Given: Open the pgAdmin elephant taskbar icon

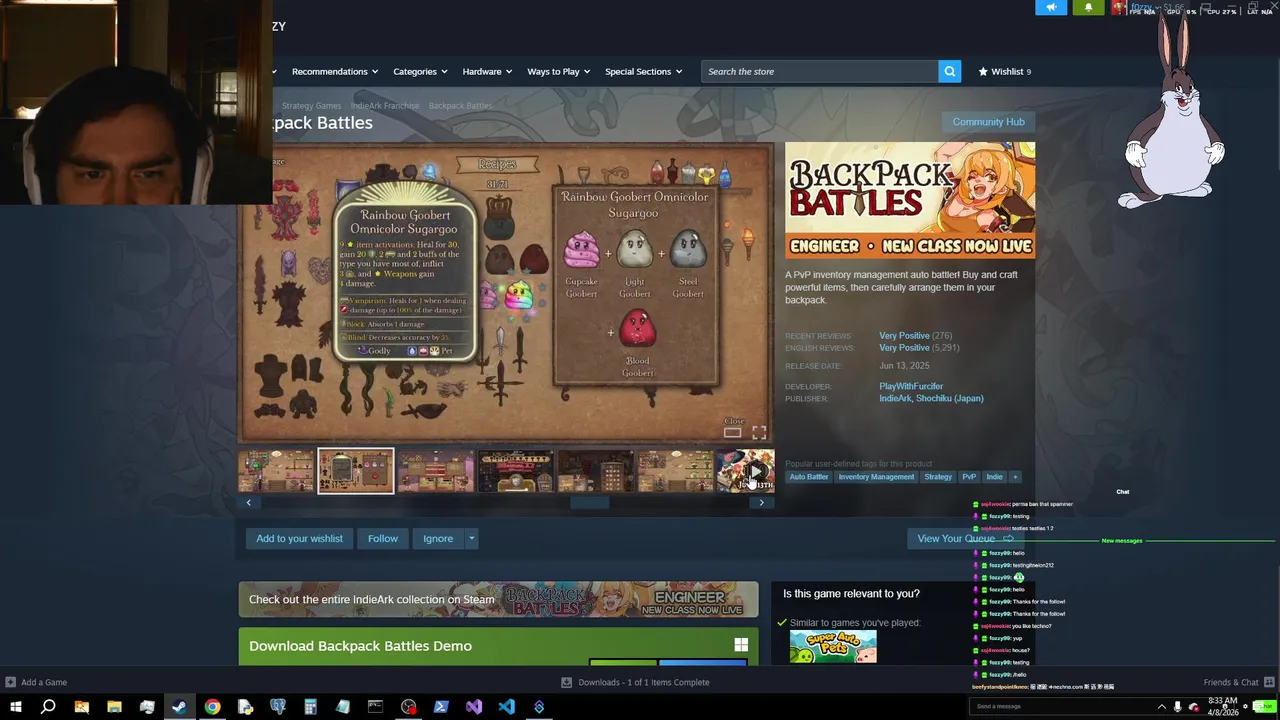Looking at the screenshot, I should pyautogui.click(x=278, y=707).
